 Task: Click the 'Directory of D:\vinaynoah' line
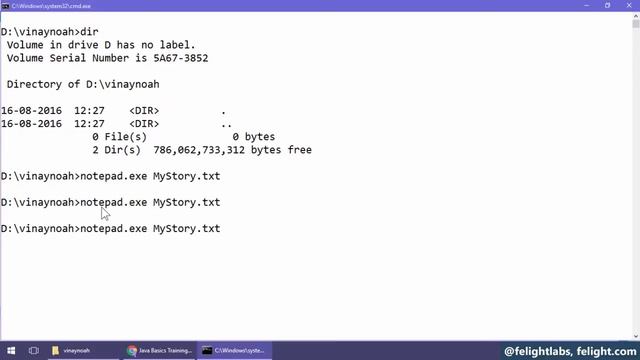[83, 84]
